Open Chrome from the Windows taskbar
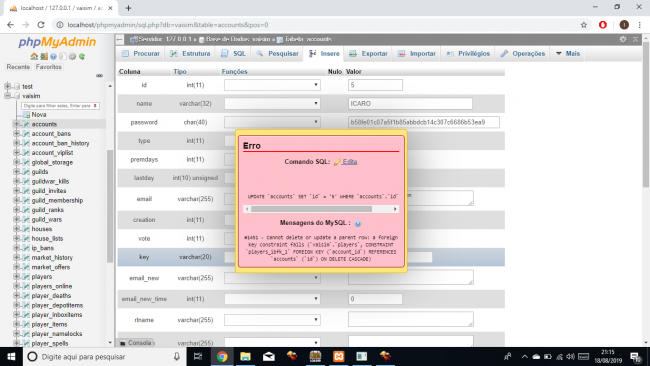Screen dimensions: 650x366 click(222, 356)
